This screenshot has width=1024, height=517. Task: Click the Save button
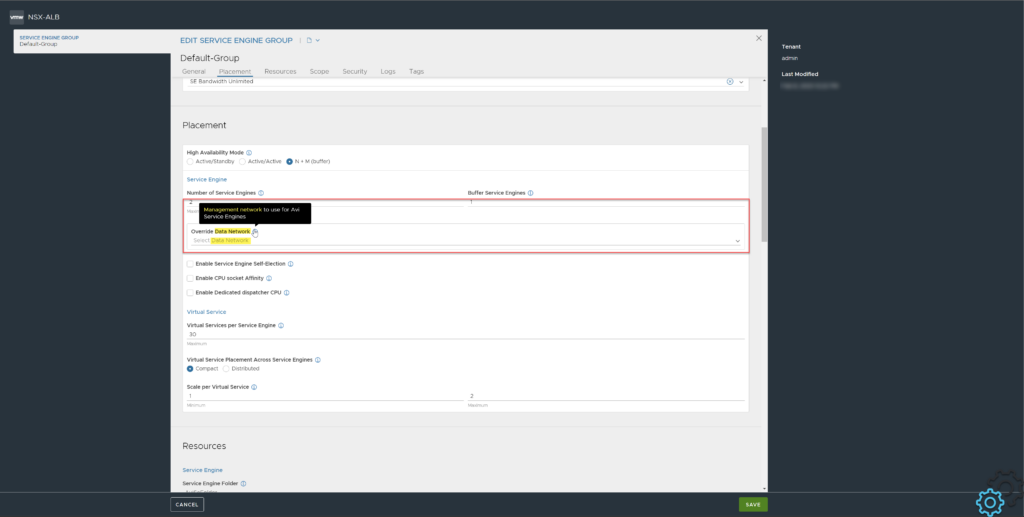[753, 504]
